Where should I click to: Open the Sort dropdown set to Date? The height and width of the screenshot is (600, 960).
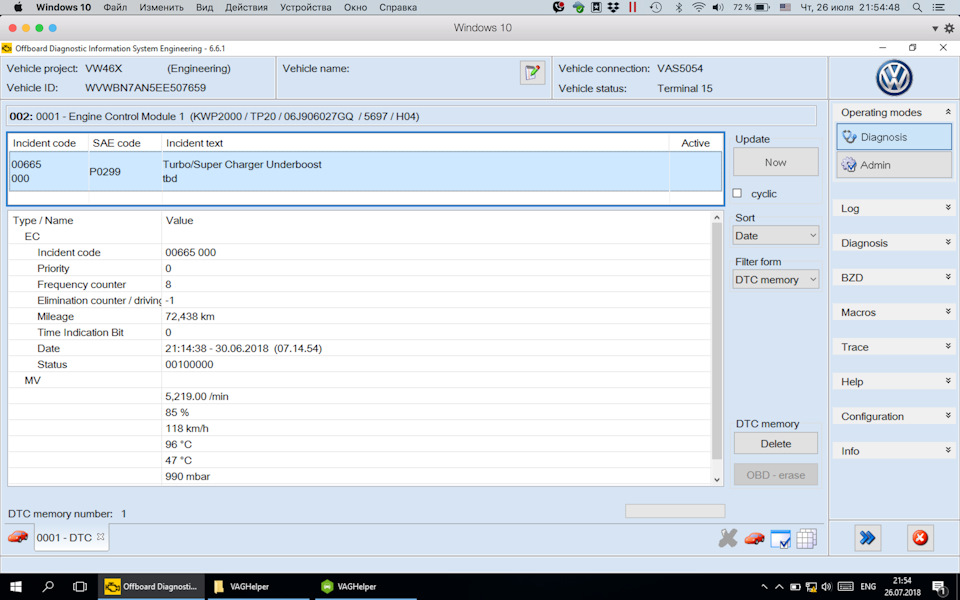776,236
